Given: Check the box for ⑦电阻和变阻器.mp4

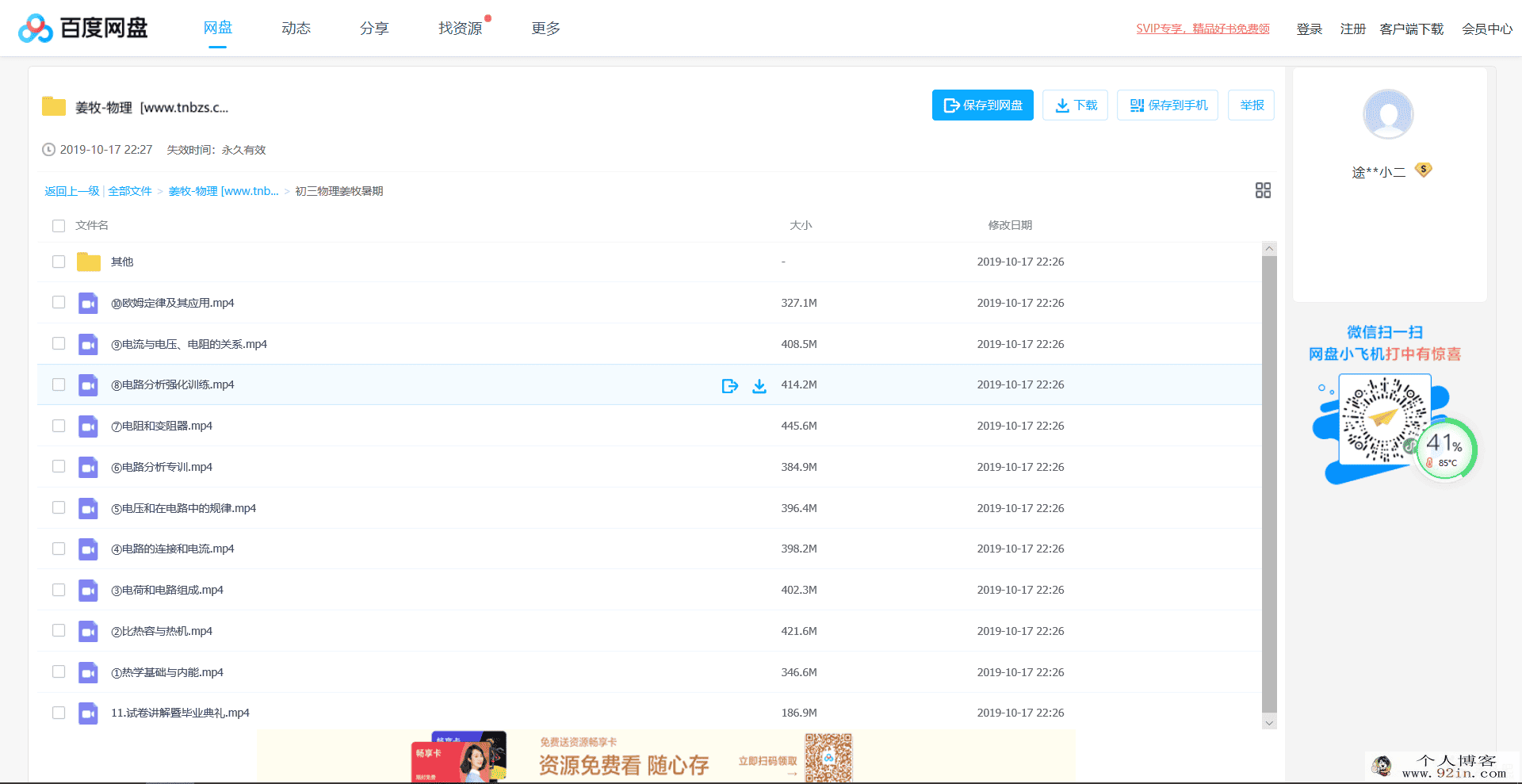Looking at the screenshot, I should tap(59, 426).
